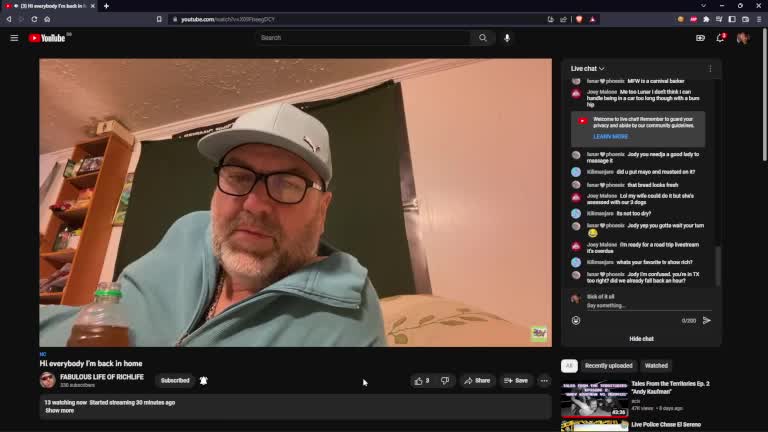Toggle the Subscribed button

pos(175,381)
